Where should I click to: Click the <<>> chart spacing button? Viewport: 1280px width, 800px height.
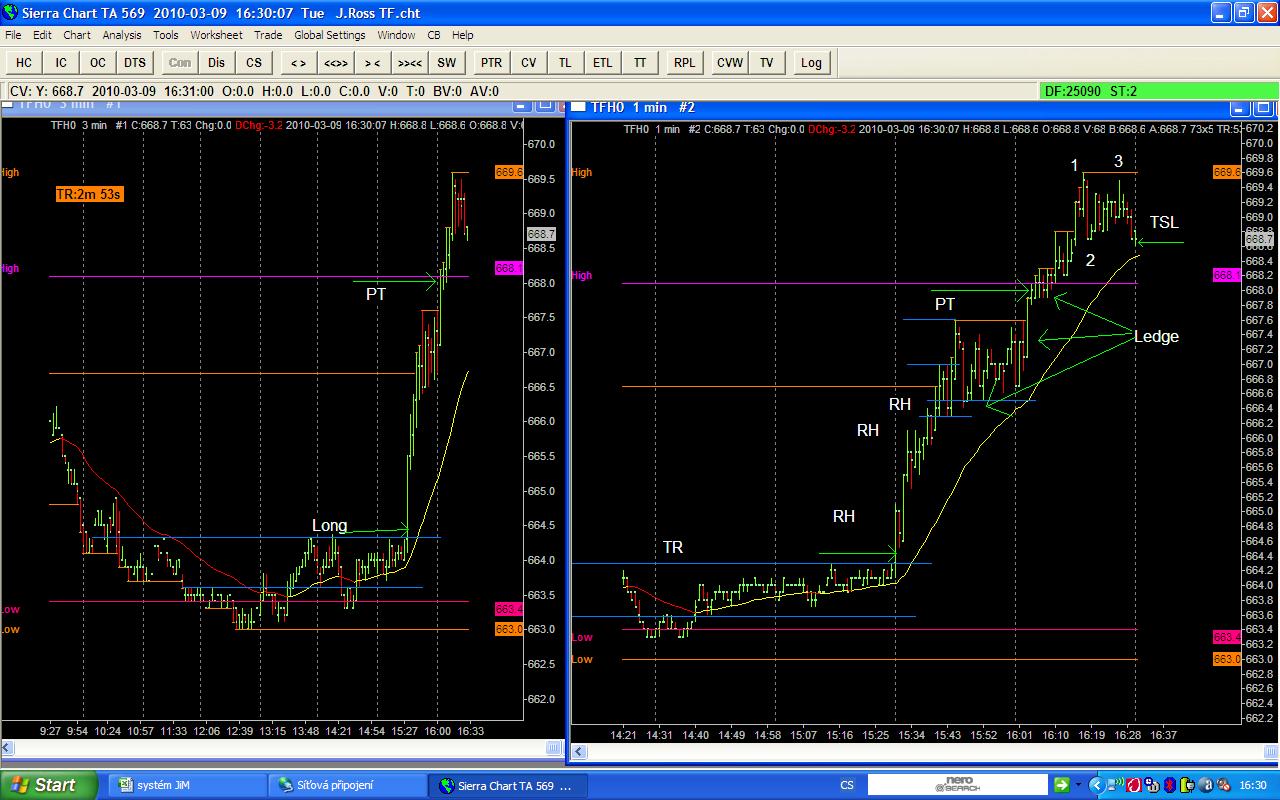(335, 62)
